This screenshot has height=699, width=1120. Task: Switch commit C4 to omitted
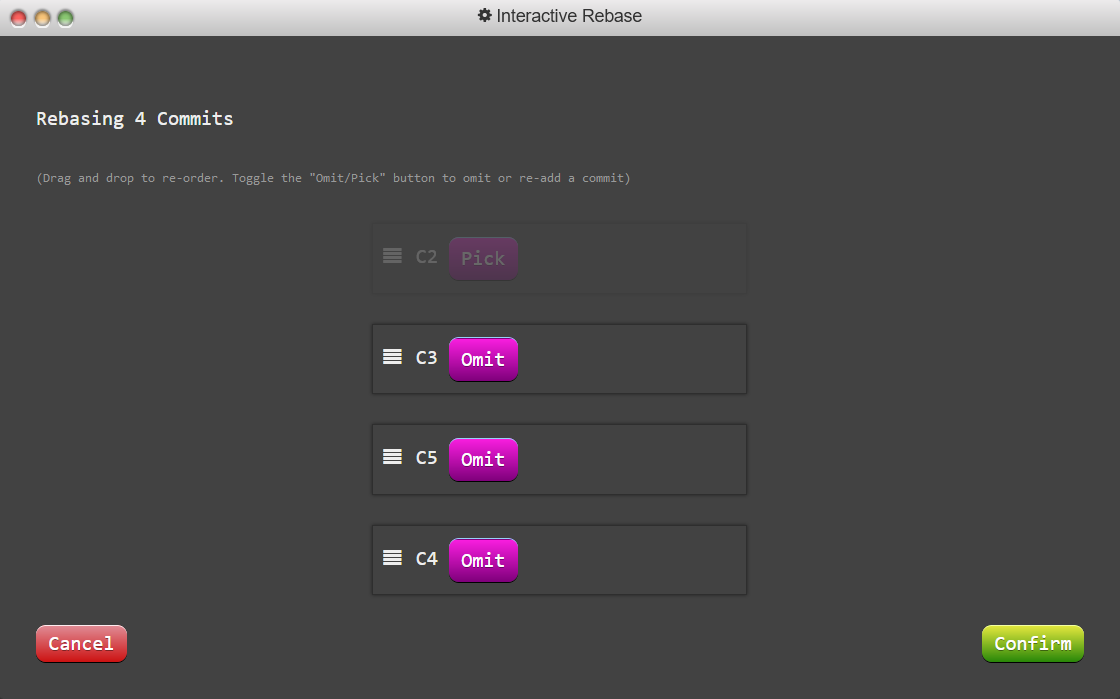[483, 560]
